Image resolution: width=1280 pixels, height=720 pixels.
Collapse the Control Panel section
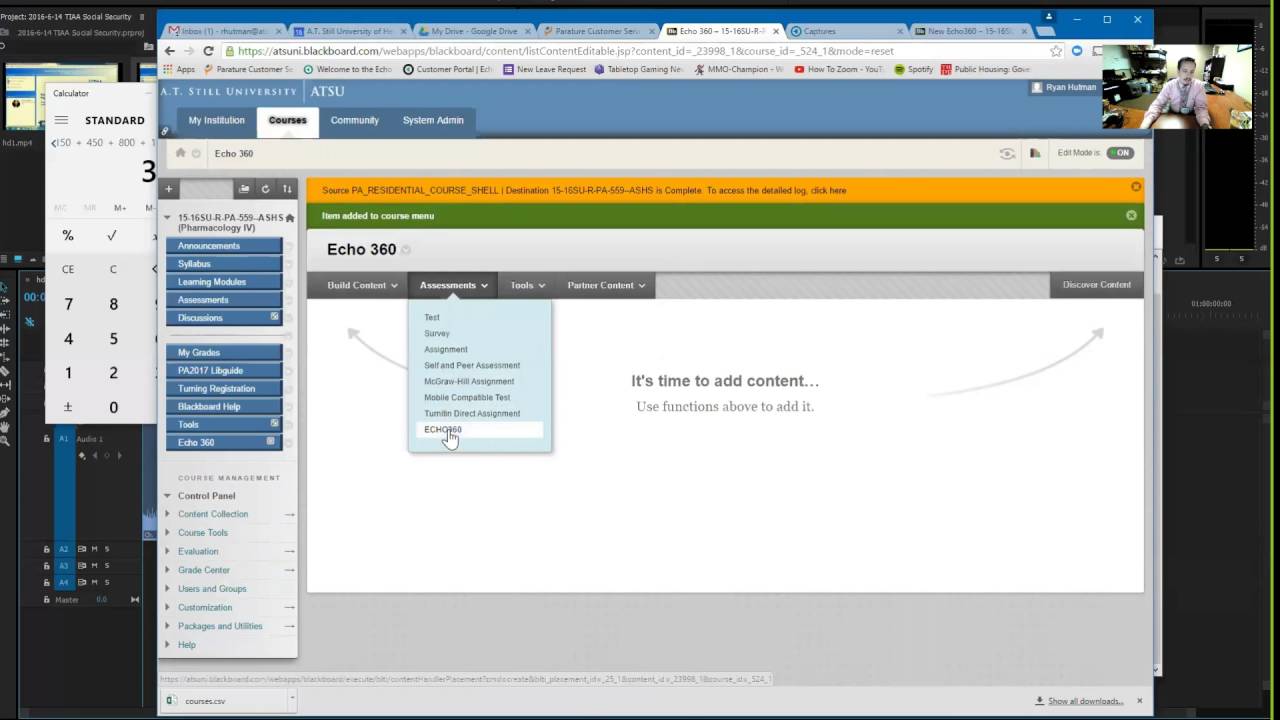167,496
